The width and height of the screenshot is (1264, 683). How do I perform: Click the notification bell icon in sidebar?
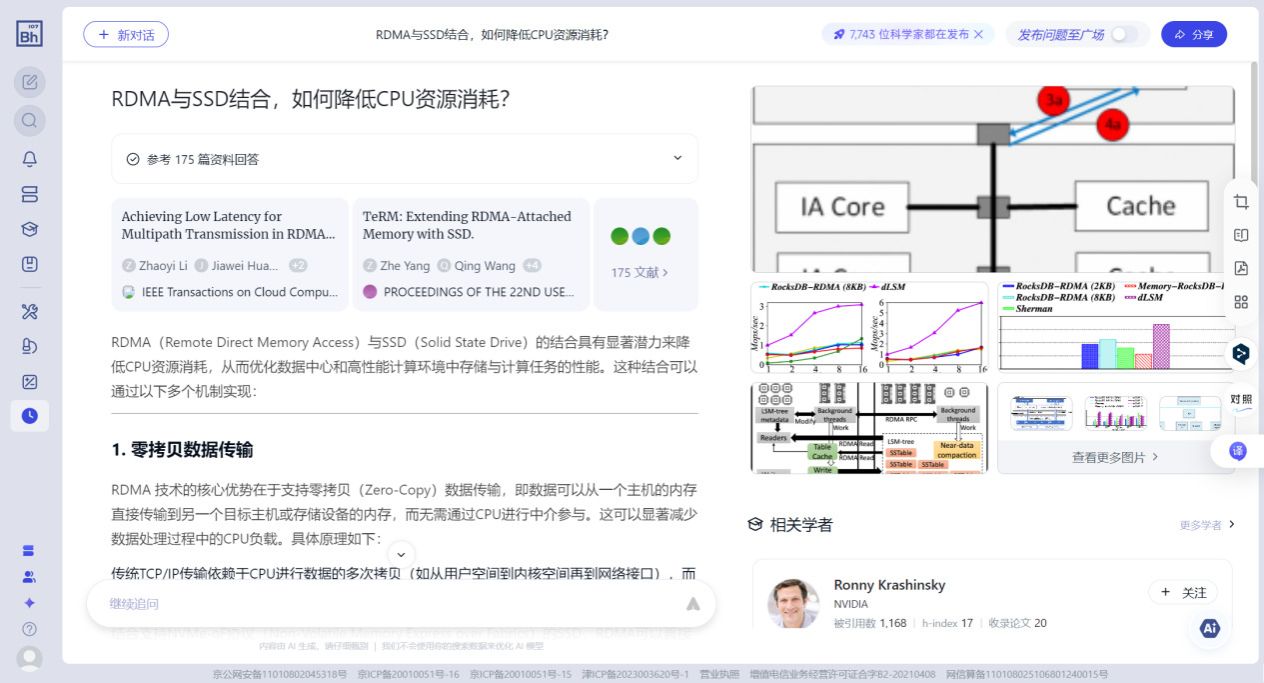pos(30,159)
